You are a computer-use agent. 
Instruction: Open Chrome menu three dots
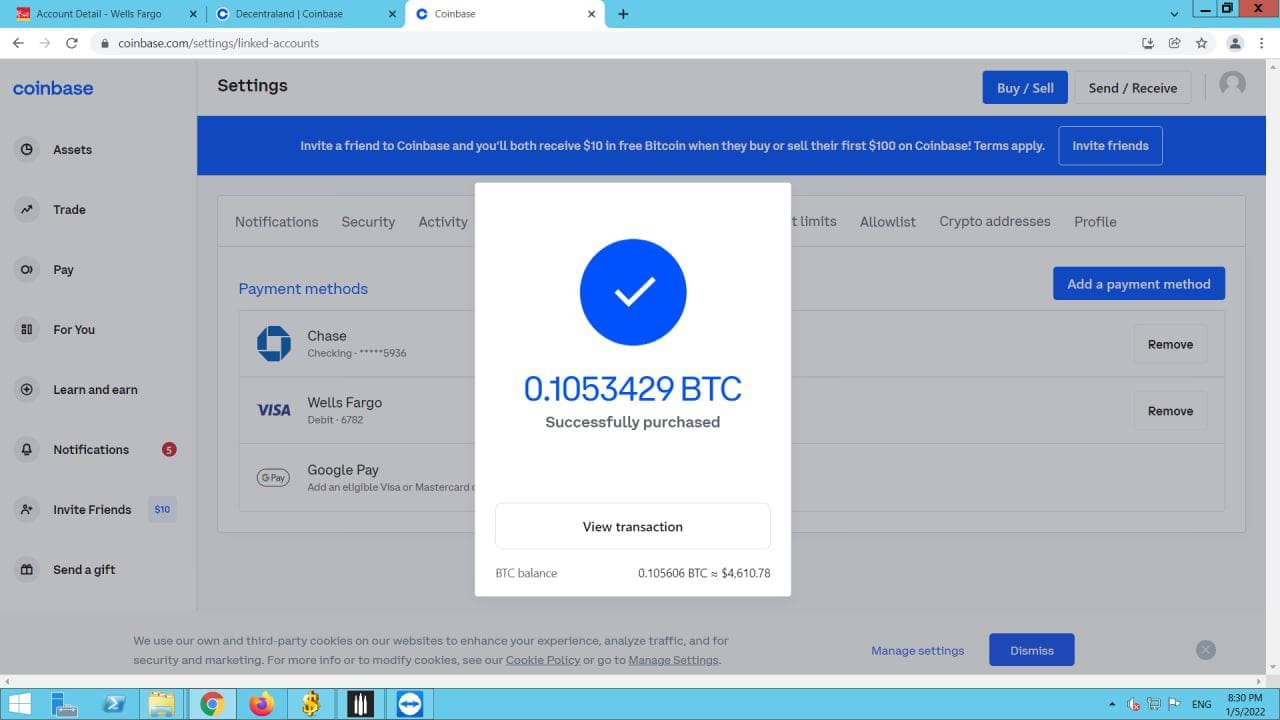(x=1262, y=43)
